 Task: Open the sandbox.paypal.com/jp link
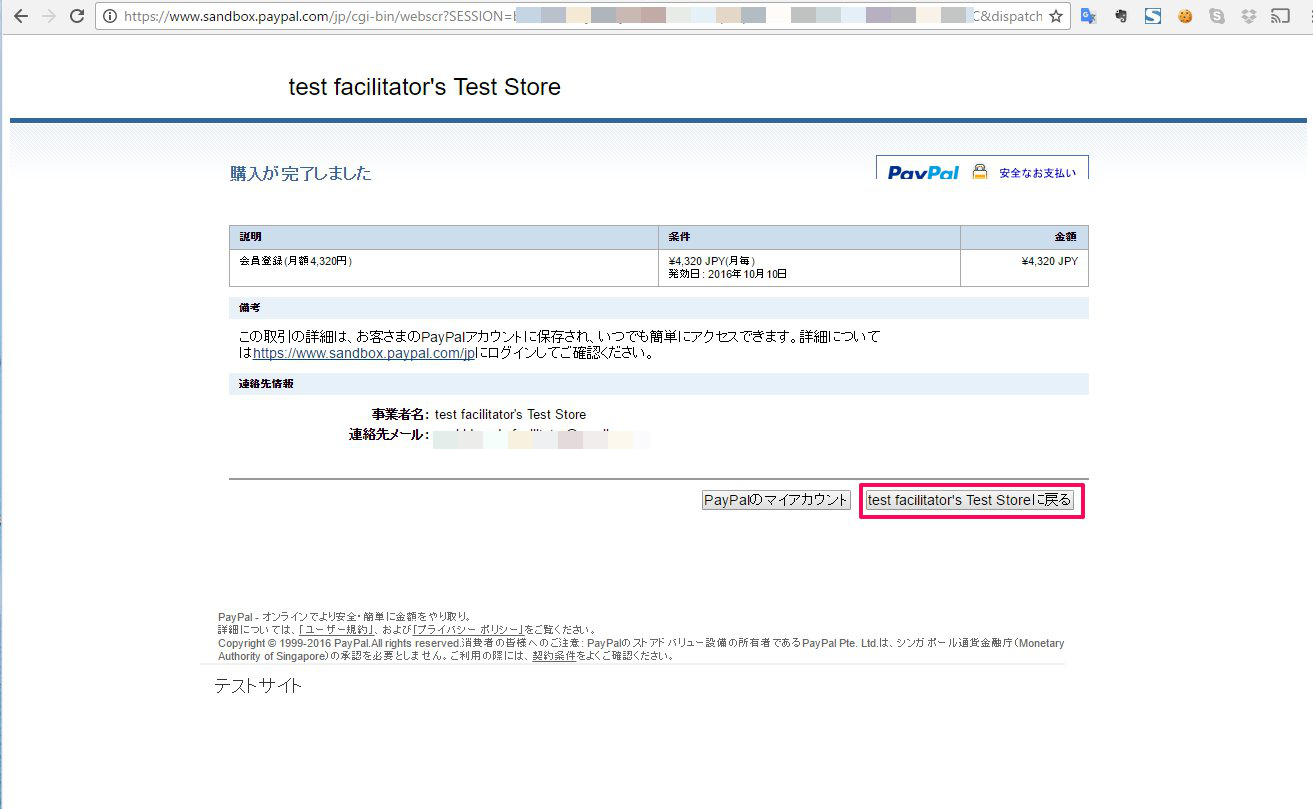[x=365, y=353]
